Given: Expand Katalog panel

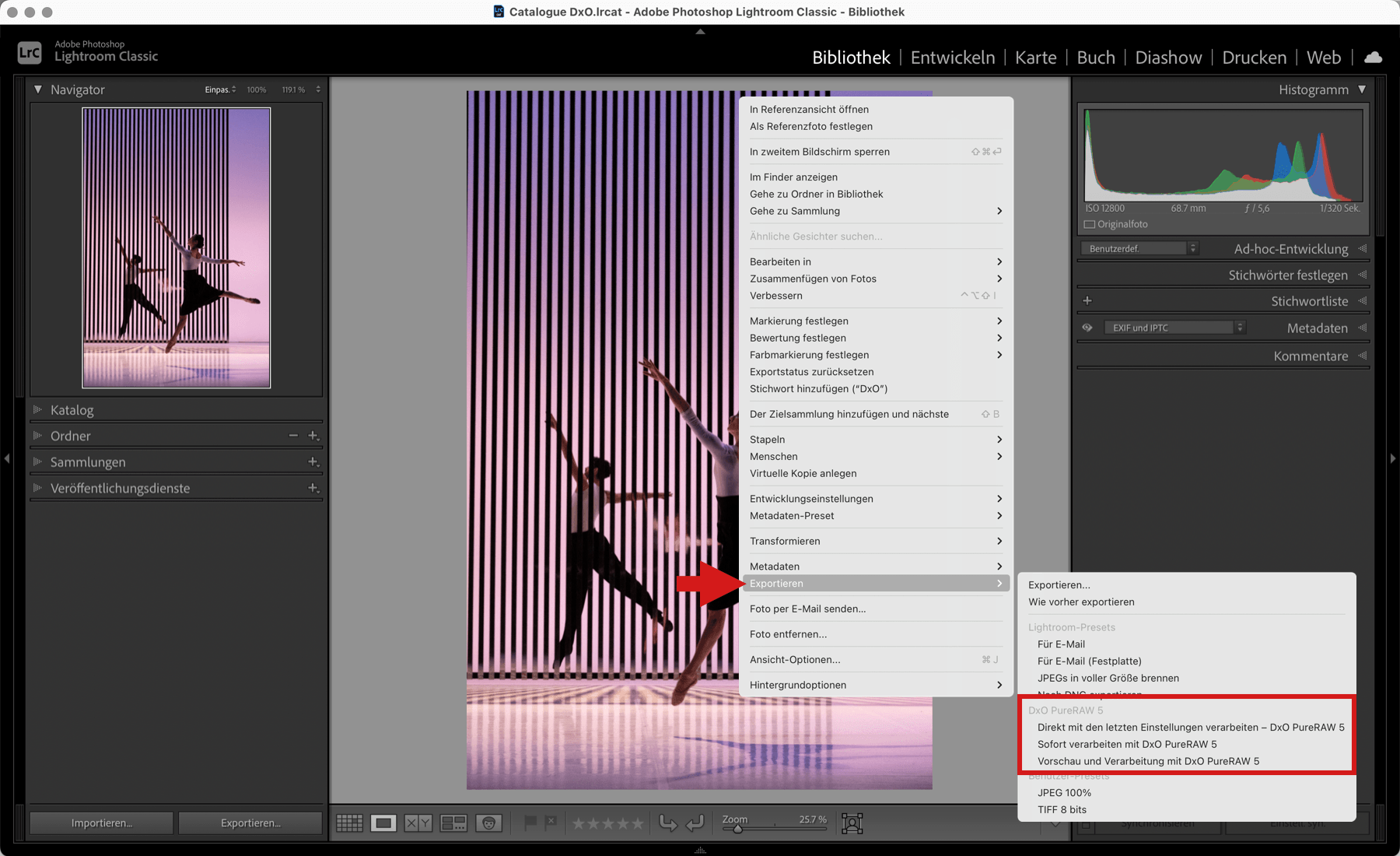Looking at the screenshot, I should (37, 409).
